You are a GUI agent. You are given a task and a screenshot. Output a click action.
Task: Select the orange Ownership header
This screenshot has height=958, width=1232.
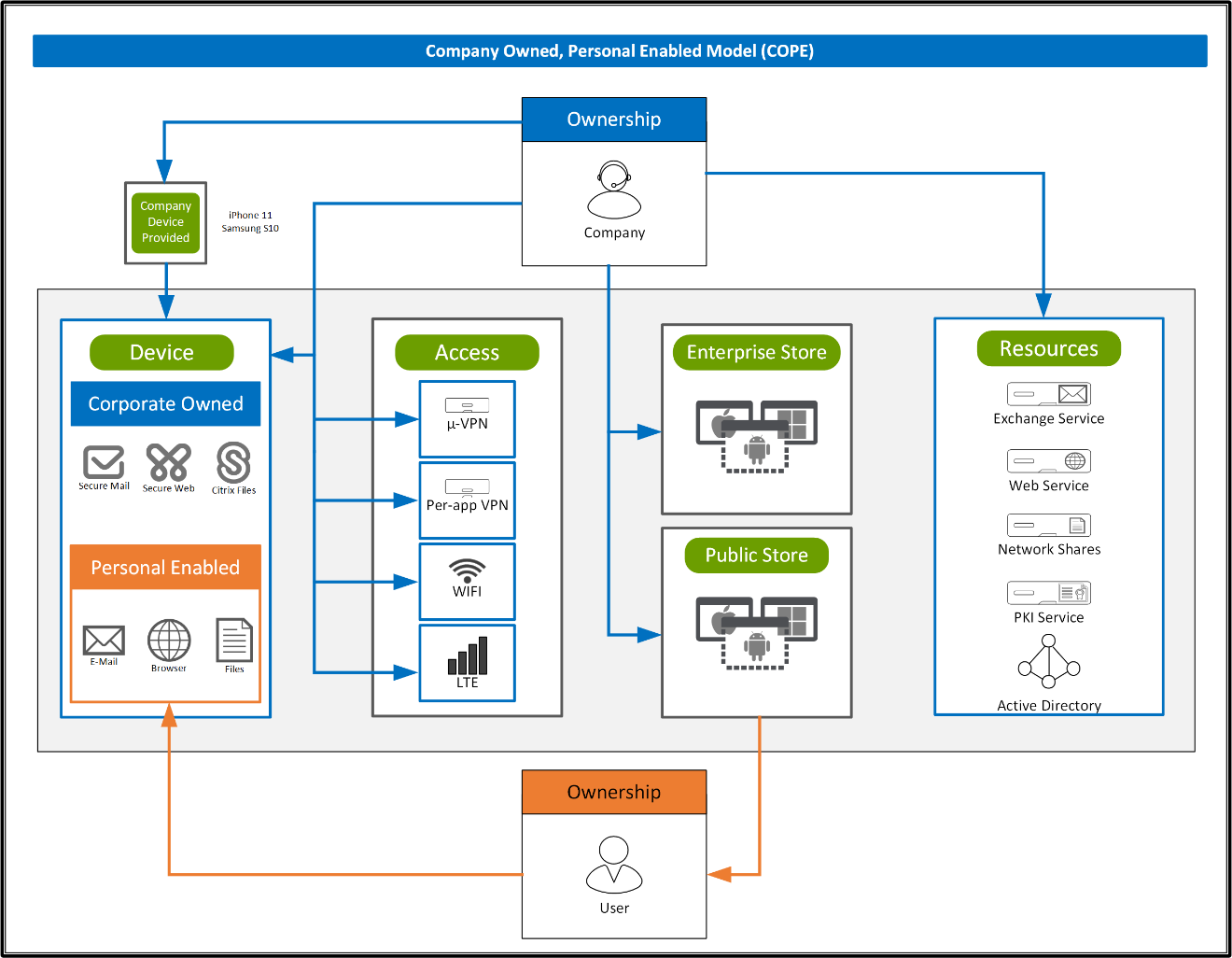[614, 792]
